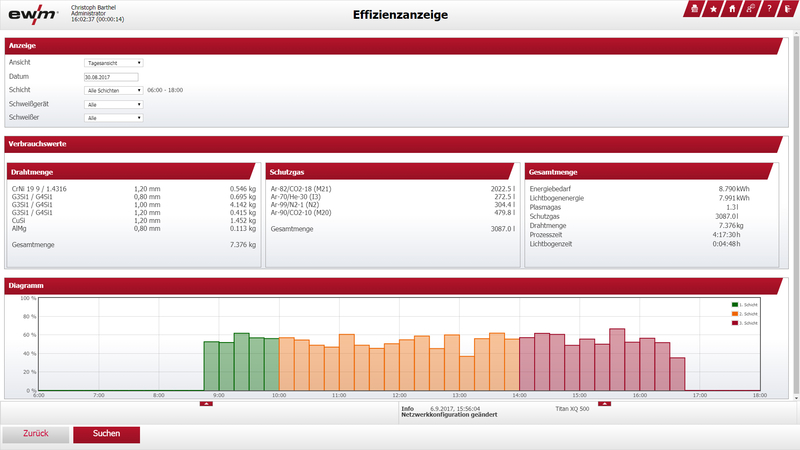Click the logout door icon
Viewport: 800px width, 450px height.
tap(788, 9)
